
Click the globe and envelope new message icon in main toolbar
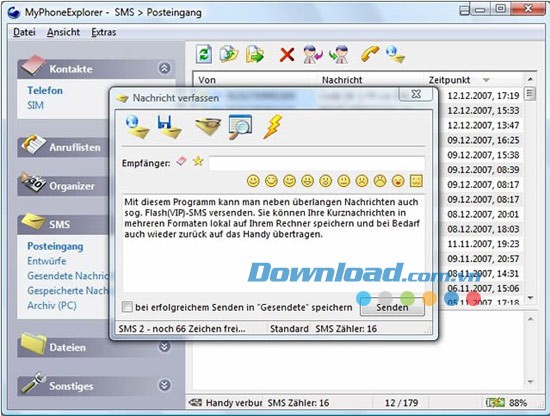pos(395,54)
